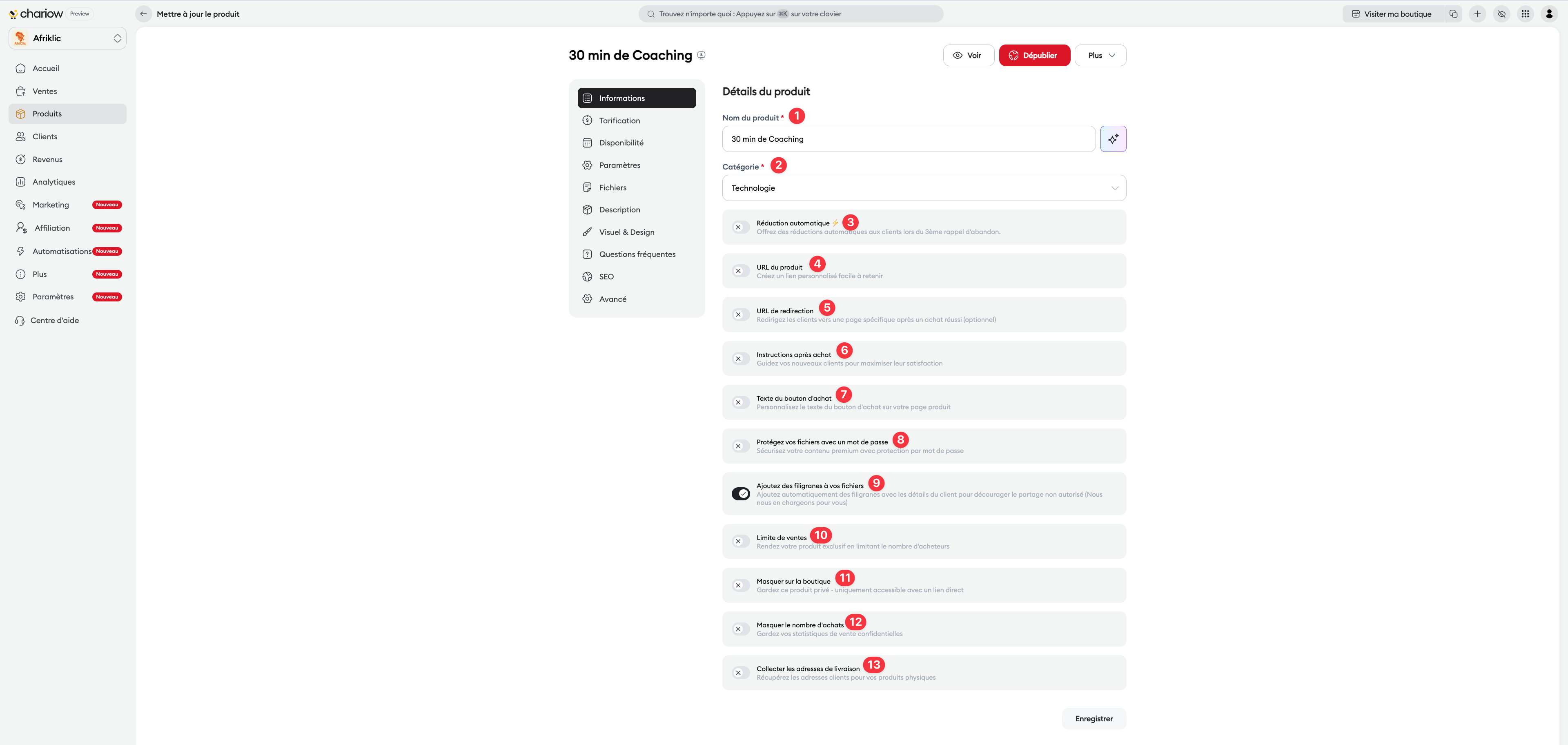Click info icon next to product title
Image resolution: width=1568 pixels, height=745 pixels.
click(701, 56)
